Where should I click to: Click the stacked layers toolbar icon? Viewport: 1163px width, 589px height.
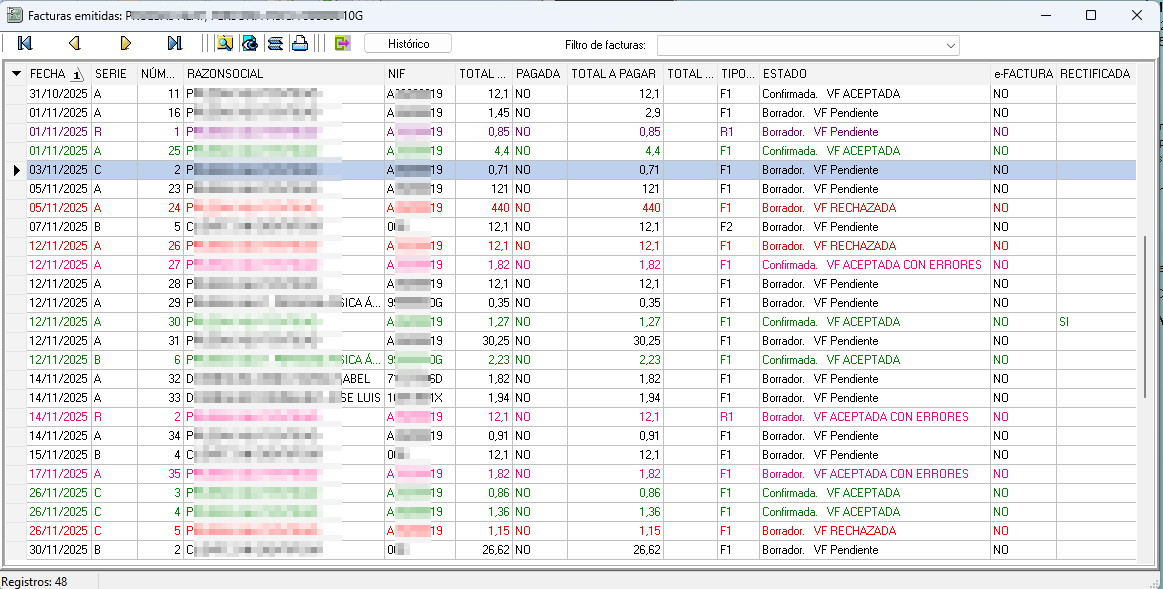click(x=275, y=43)
